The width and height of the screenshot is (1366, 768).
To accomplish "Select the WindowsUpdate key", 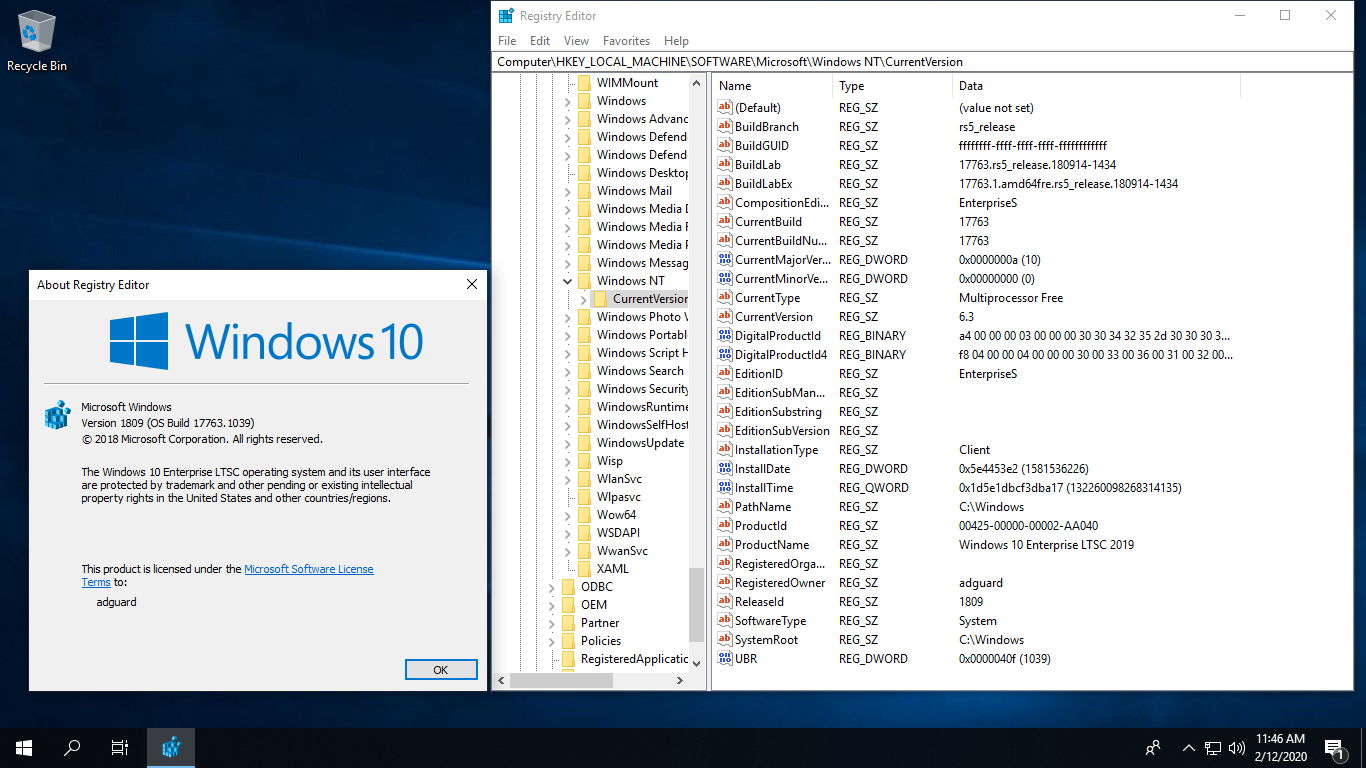I will pyautogui.click(x=640, y=443).
